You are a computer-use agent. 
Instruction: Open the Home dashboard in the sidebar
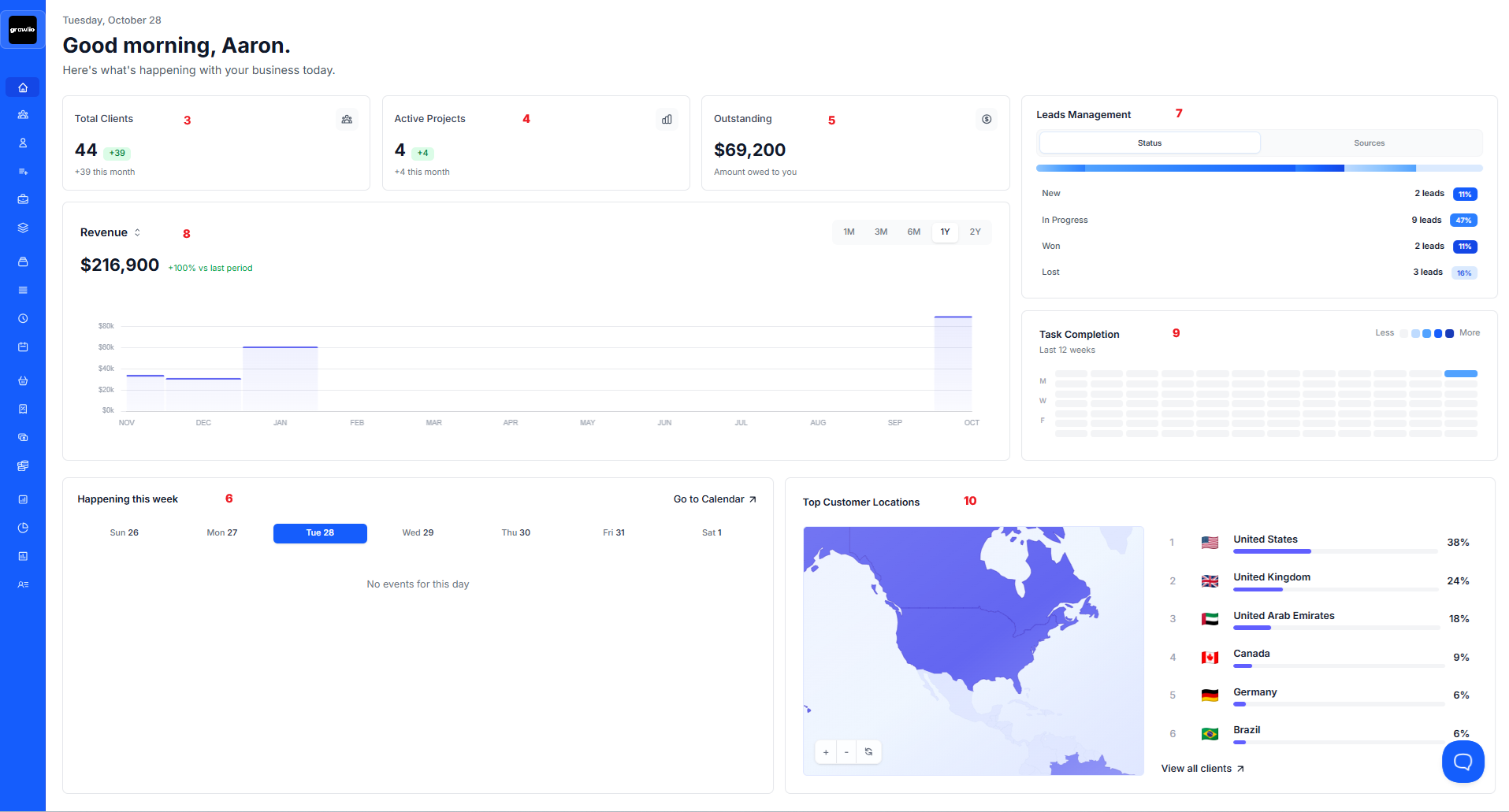click(x=23, y=87)
